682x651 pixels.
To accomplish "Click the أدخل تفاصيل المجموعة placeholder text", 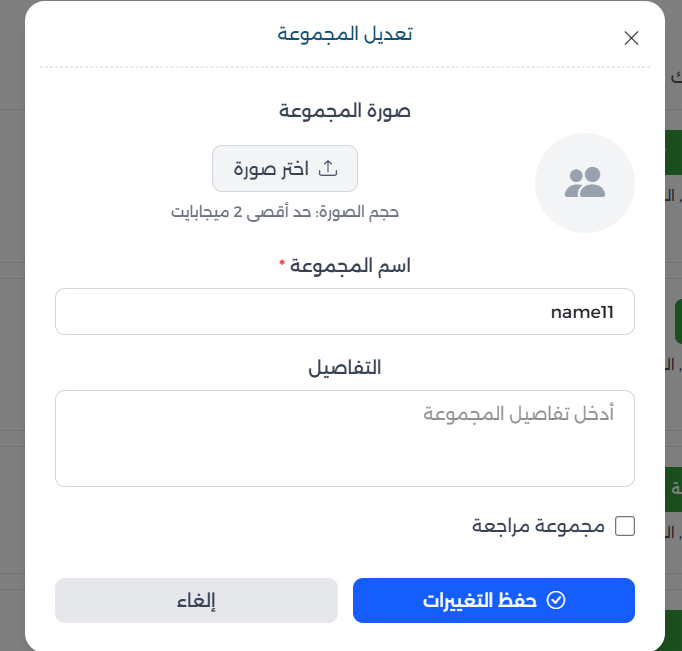I will (519, 413).
